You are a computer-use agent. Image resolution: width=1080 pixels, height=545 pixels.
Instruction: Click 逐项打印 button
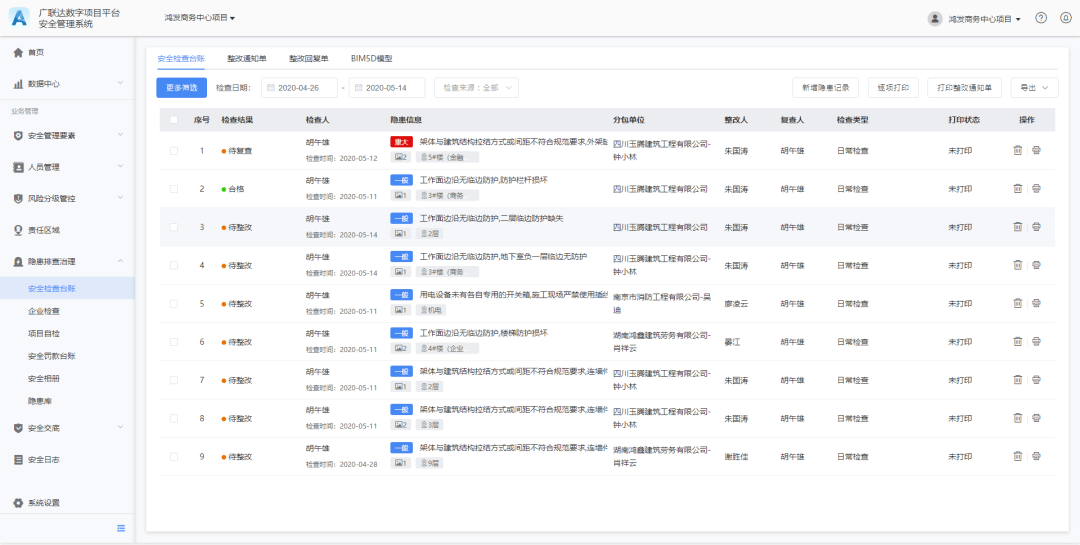coord(893,88)
